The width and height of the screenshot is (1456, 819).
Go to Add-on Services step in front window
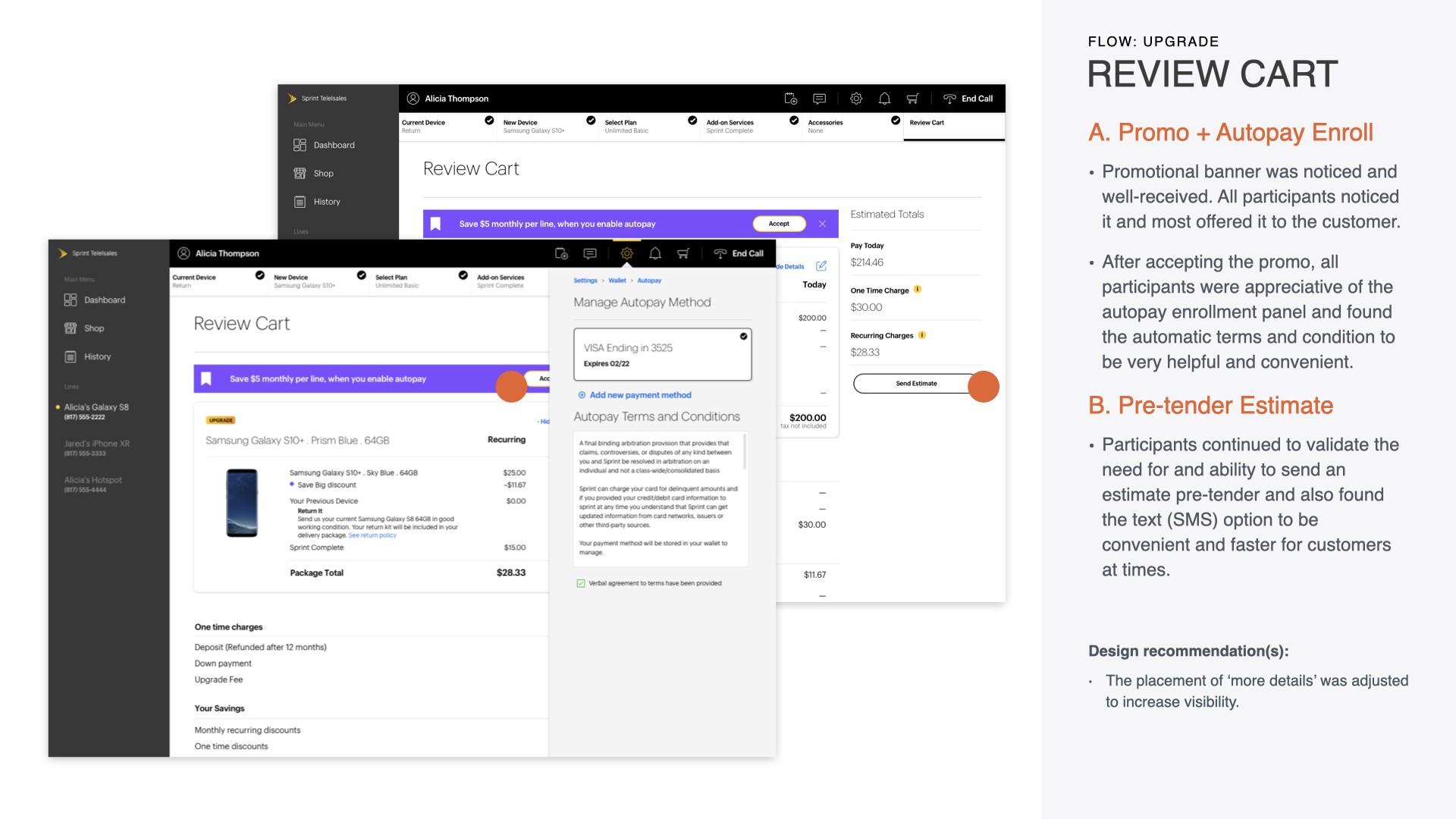tap(512, 281)
